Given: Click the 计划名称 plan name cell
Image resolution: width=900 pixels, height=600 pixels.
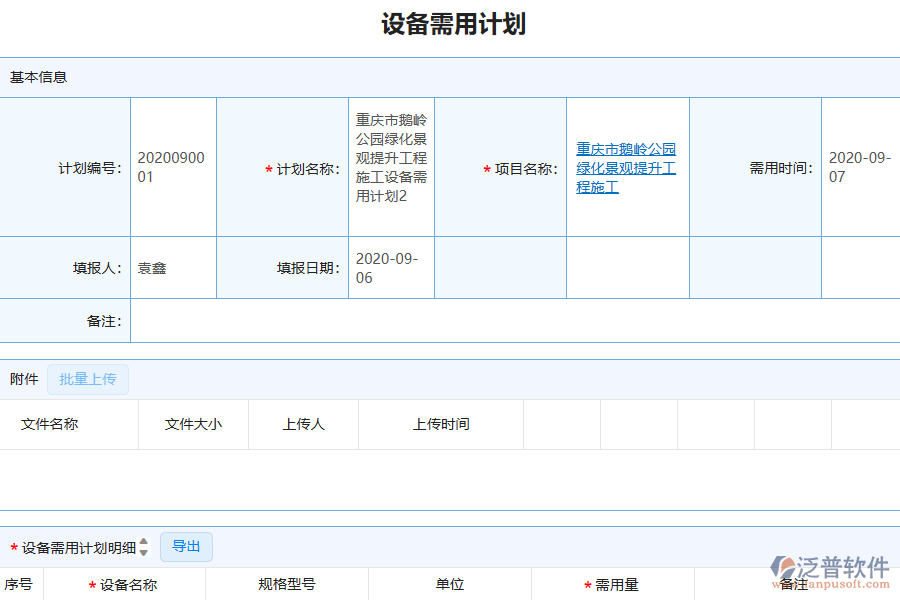Looking at the screenshot, I should coord(390,167).
